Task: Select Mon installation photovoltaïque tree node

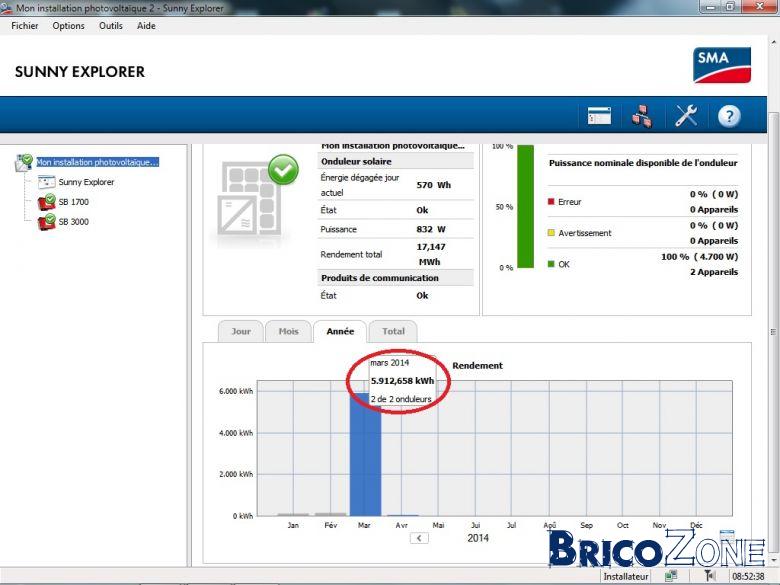Action: click(98, 162)
